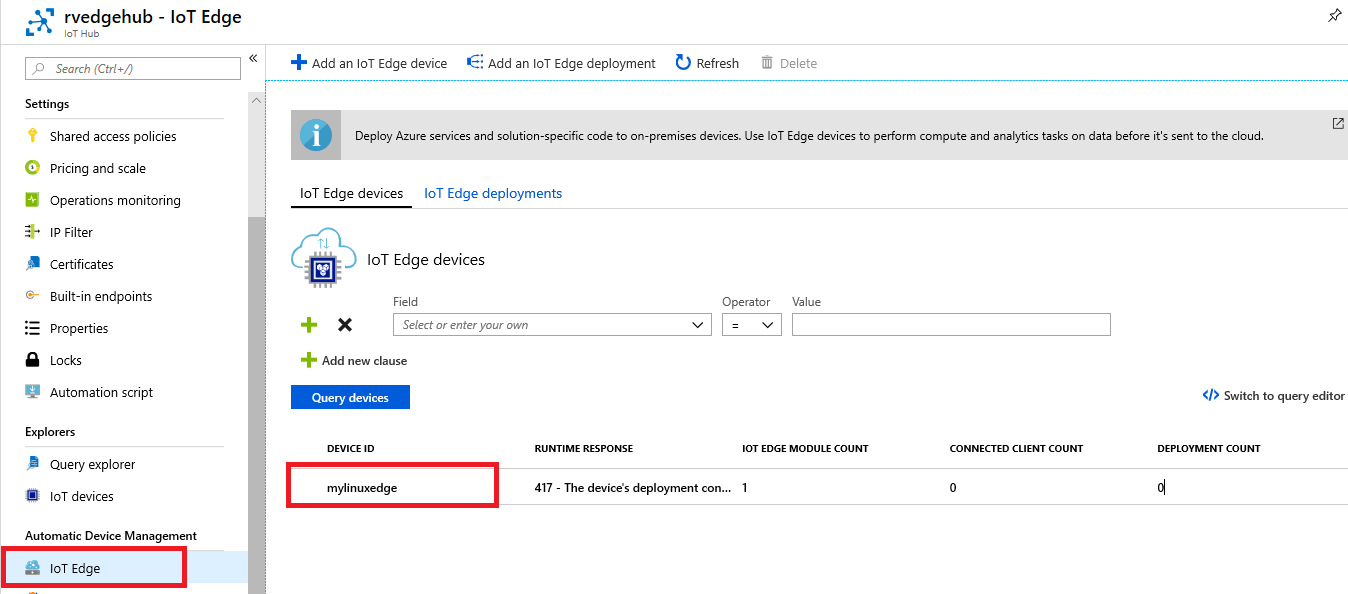
Task: Expand the Field dropdown
Action: tap(553, 325)
